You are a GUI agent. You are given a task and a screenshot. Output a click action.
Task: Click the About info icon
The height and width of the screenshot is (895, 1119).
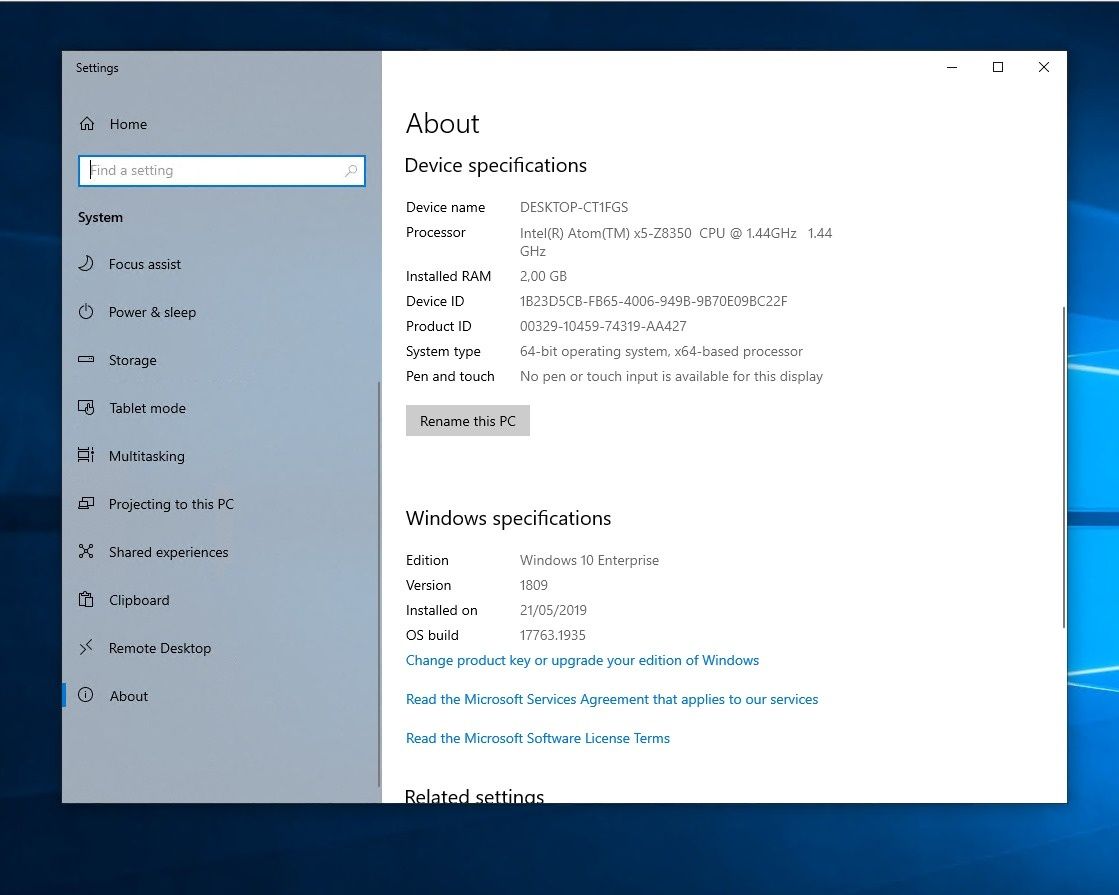[86, 695]
